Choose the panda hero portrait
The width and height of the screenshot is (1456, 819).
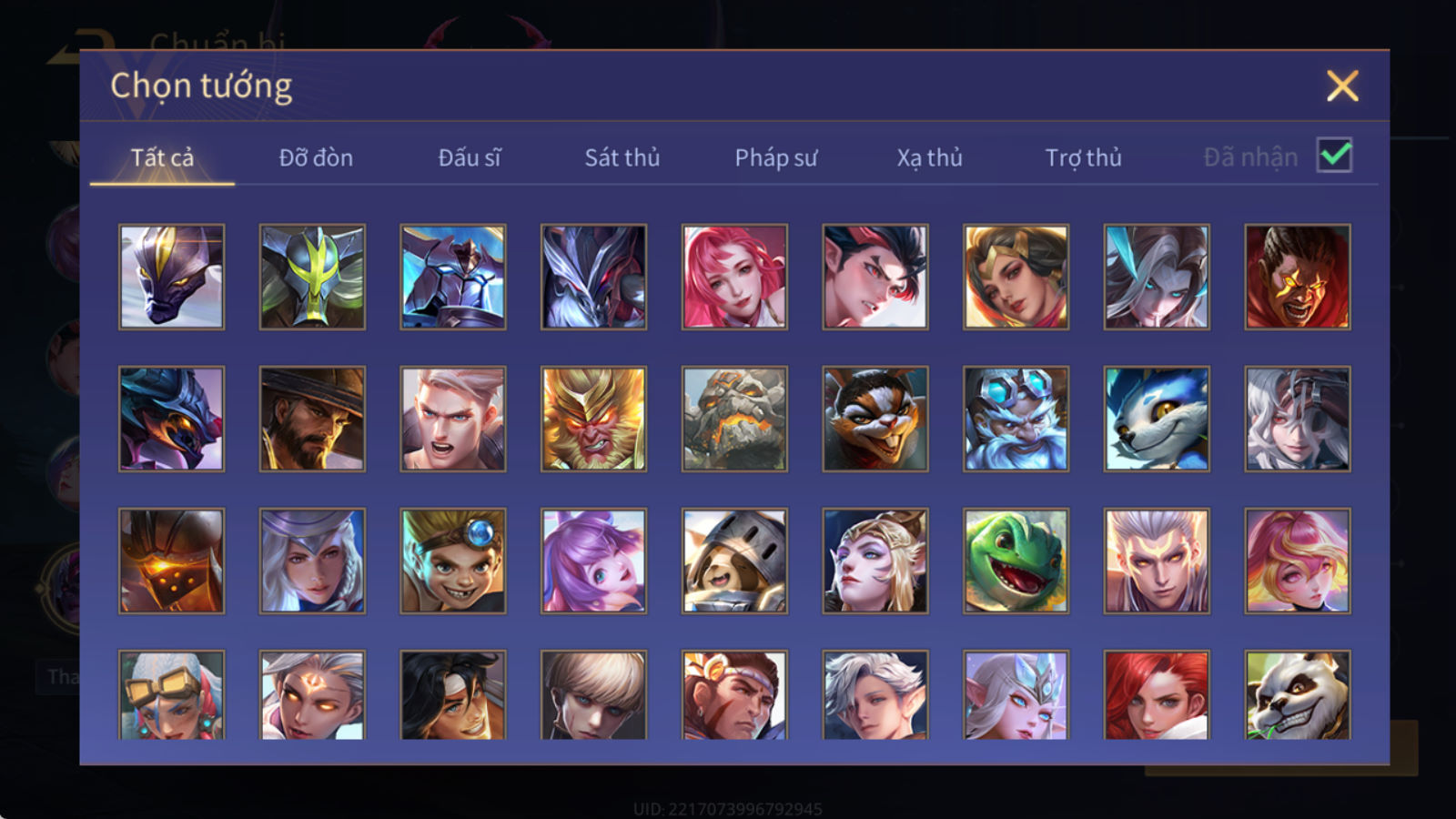(x=1298, y=694)
